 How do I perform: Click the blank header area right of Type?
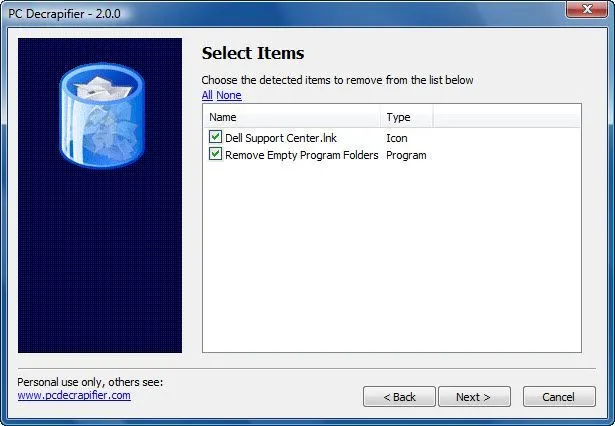pyautogui.click(x=507, y=117)
